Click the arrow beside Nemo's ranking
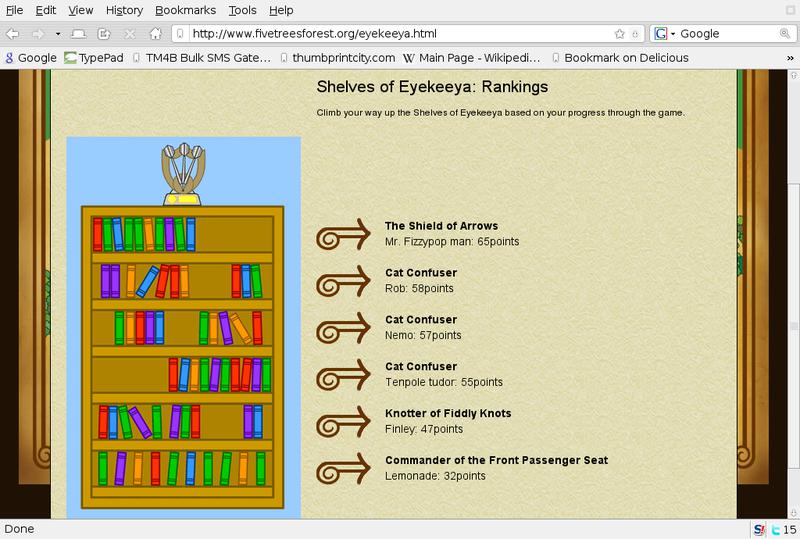The image size is (800, 539). tap(343, 328)
